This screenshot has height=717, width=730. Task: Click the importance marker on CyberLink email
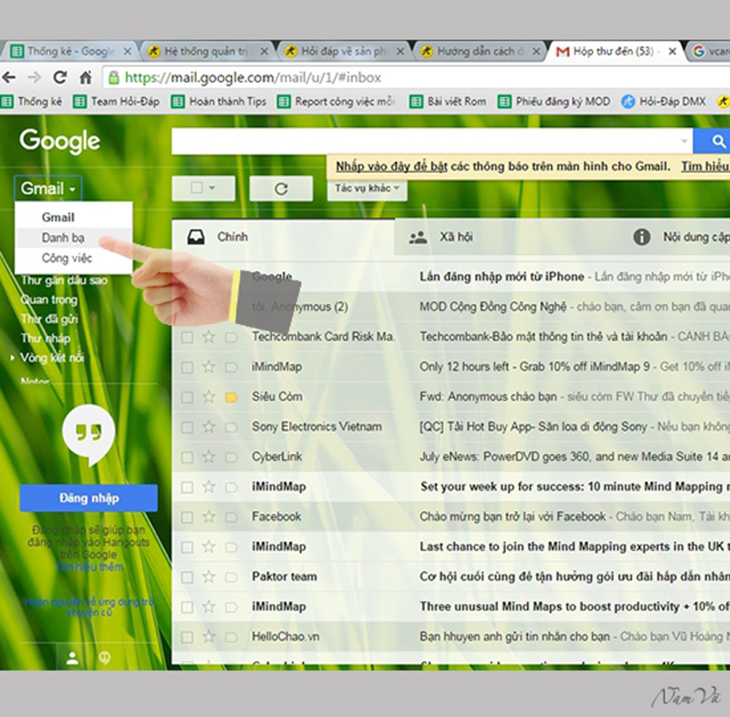pos(231,457)
